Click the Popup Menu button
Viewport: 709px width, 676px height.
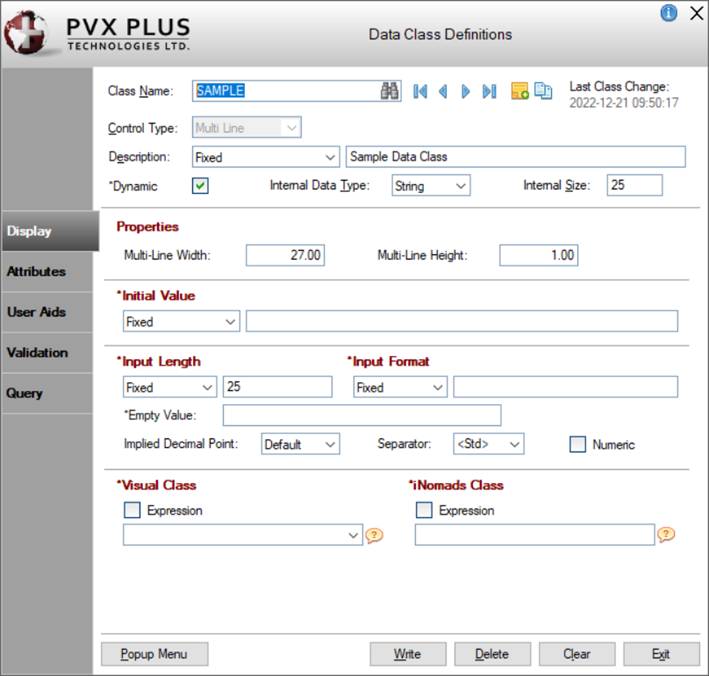click(154, 654)
